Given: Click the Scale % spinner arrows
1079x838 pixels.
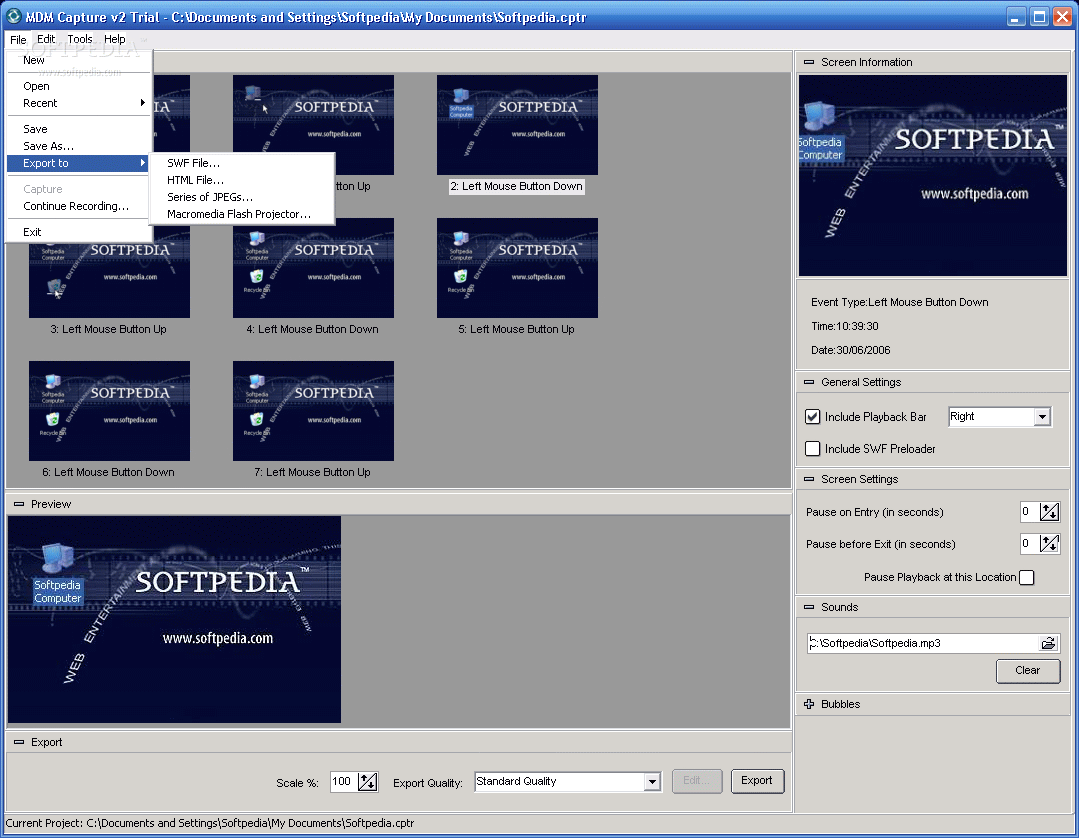Looking at the screenshot, I should click(367, 782).
